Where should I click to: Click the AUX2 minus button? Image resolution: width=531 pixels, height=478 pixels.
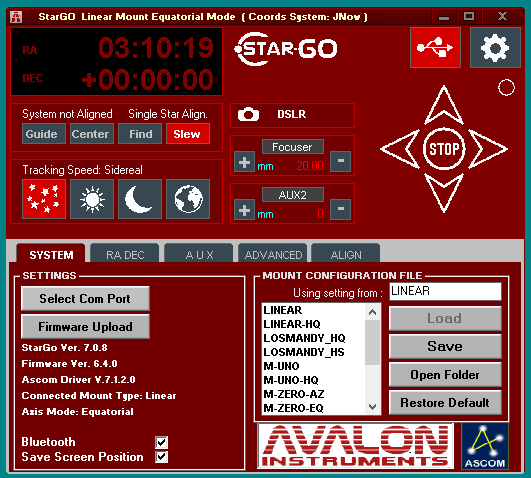pos(341,209)
